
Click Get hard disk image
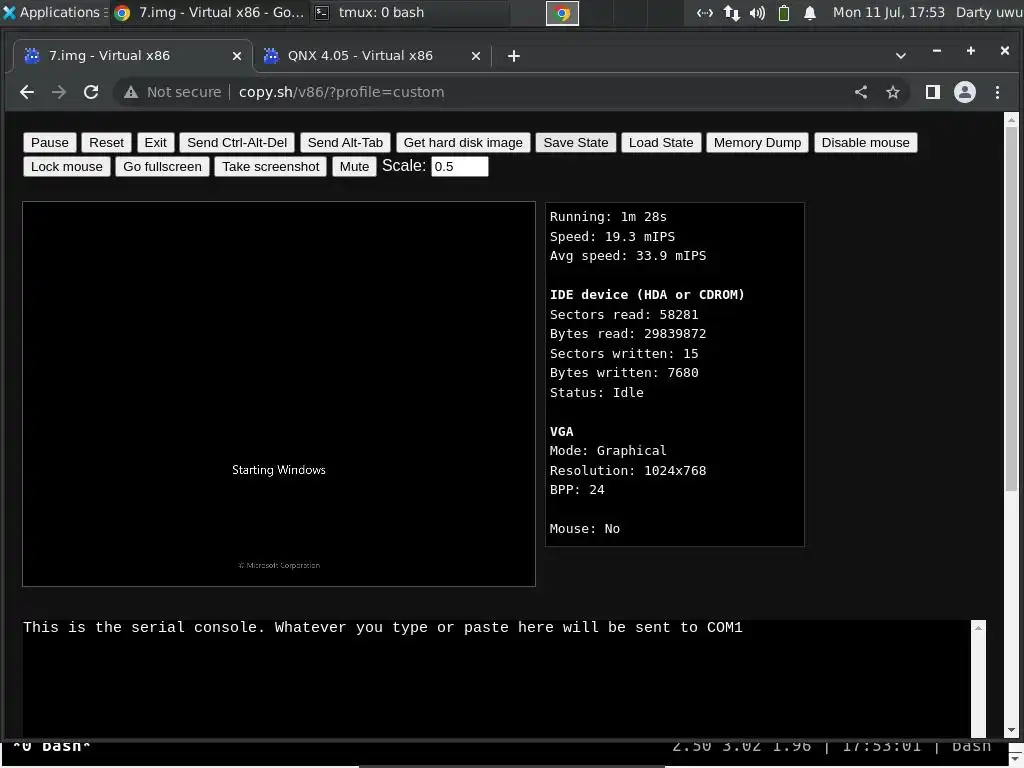tap(463, 142)
